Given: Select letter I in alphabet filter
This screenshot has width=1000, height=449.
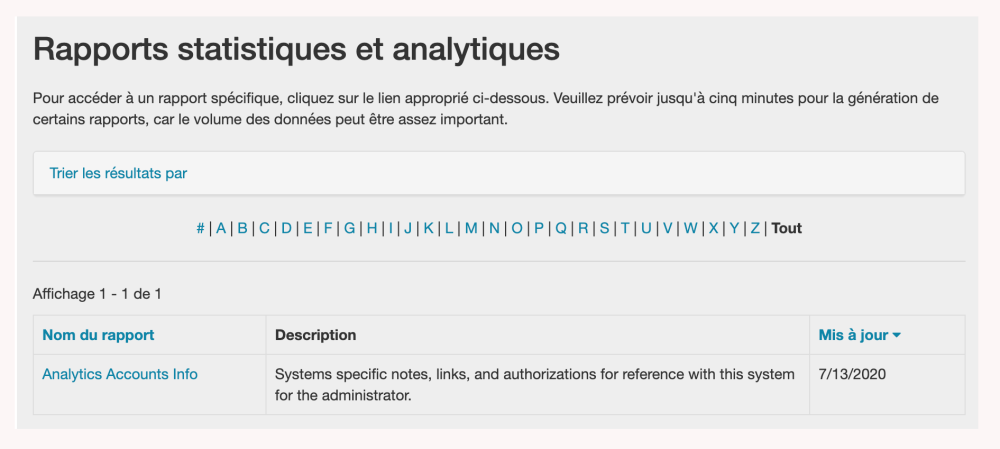Looking at the screenshot, I should pyautogui.click(x=391, y=228).
